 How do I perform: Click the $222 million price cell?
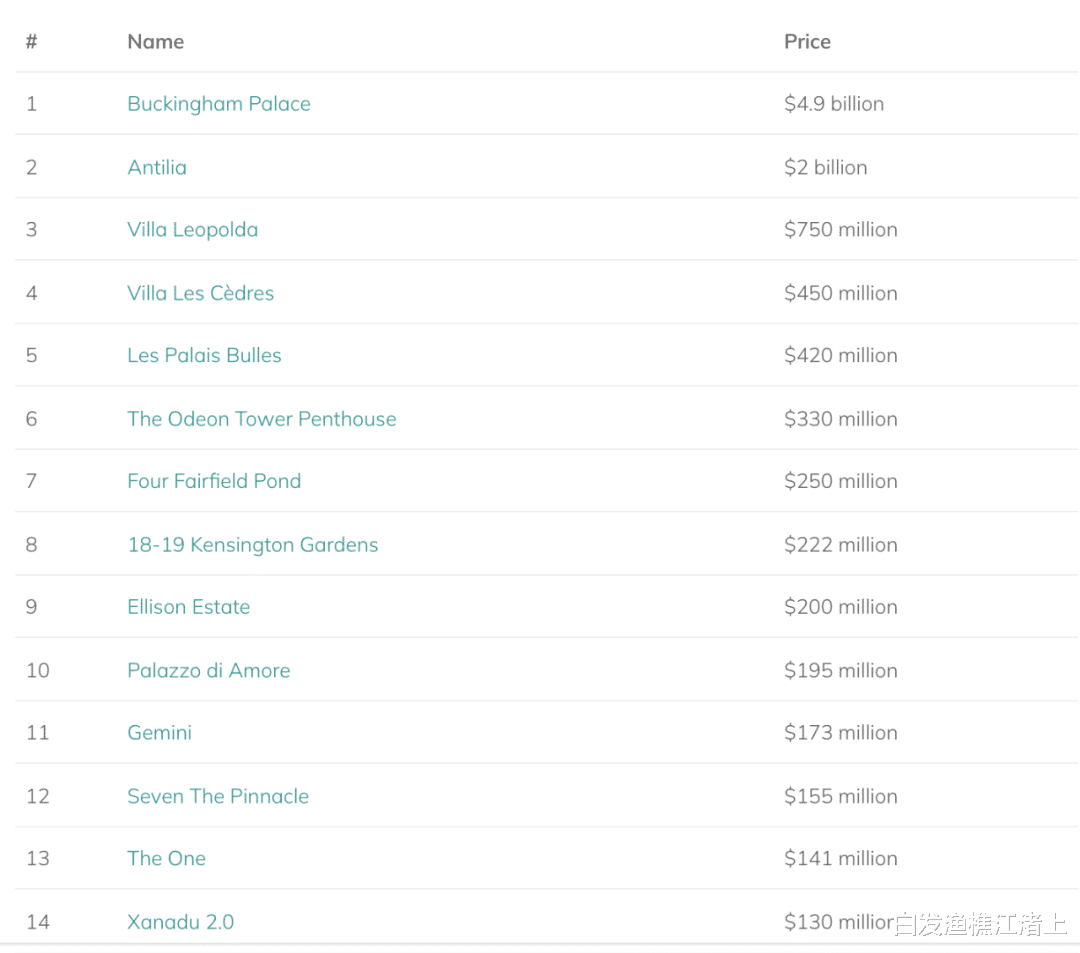(841, 545)
